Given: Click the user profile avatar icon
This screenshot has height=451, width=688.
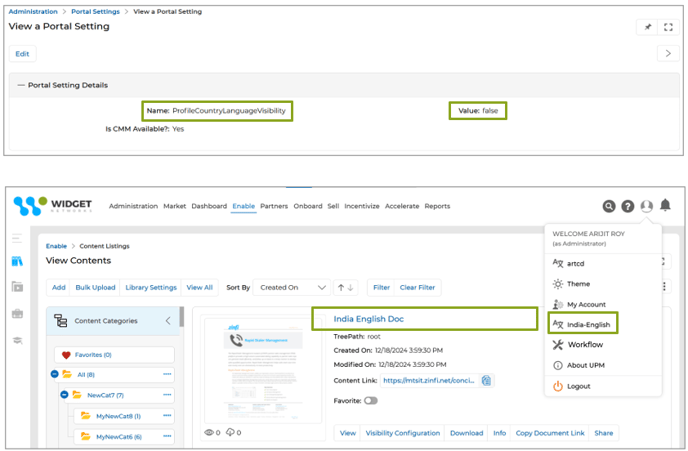Looking at the screenshot, I should pyautogui.click(x=646, y=206).
